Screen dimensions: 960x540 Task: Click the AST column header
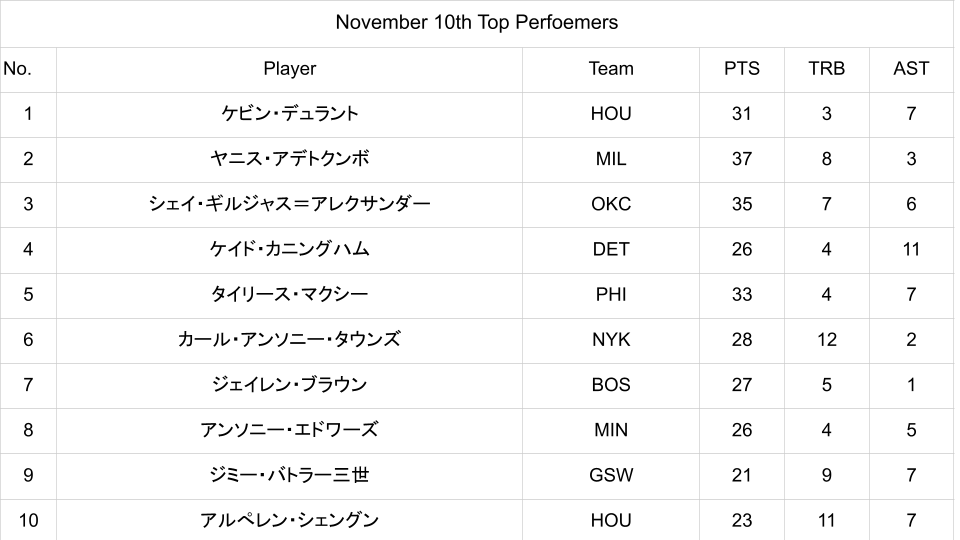[911, 69]
